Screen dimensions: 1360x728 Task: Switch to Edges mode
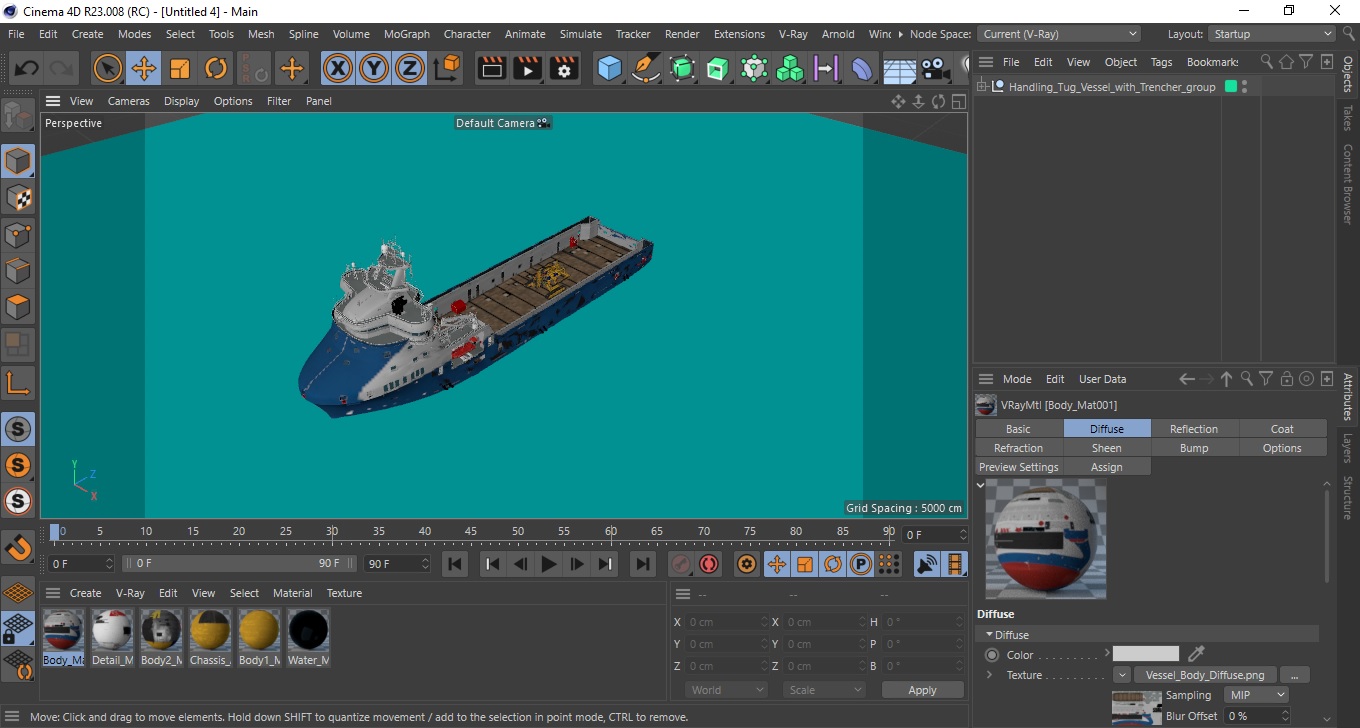point(18,271)
